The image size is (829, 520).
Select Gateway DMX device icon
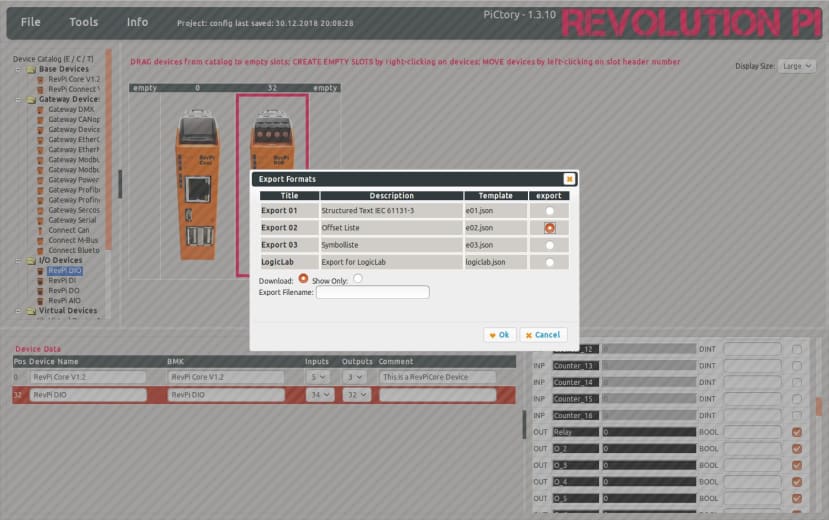(x=40, y=109)
